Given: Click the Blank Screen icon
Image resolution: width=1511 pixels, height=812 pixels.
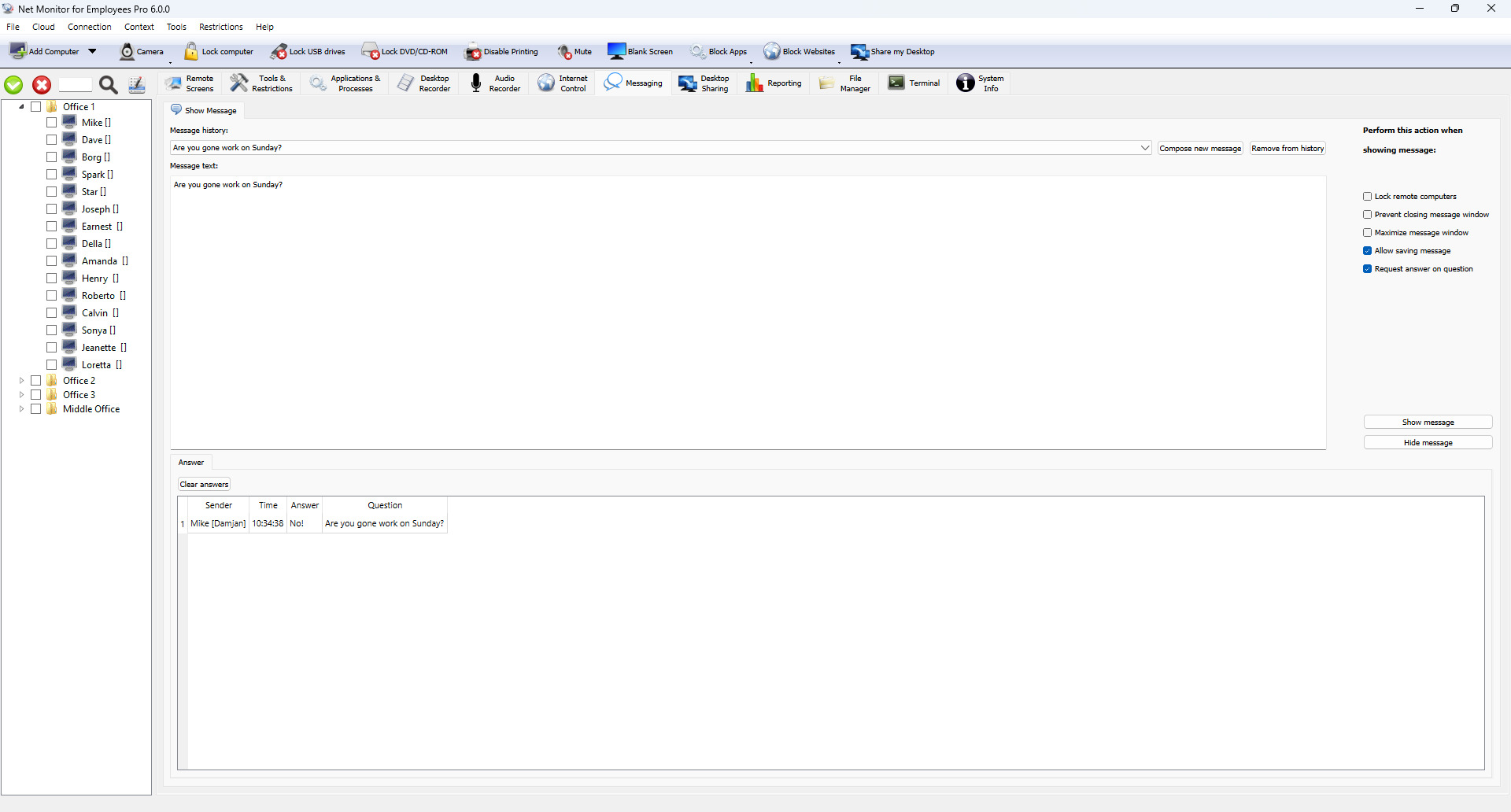Looking at the screenshot, I should pos(616,52).
